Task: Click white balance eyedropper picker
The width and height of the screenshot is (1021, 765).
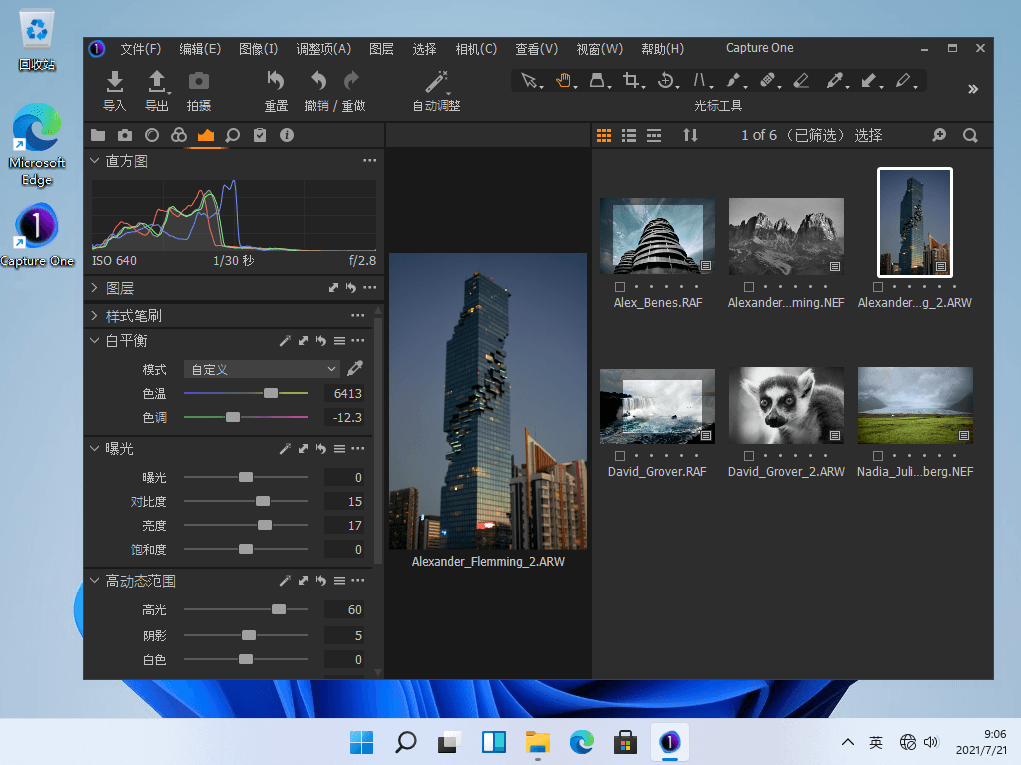Action: coord(355,369)
